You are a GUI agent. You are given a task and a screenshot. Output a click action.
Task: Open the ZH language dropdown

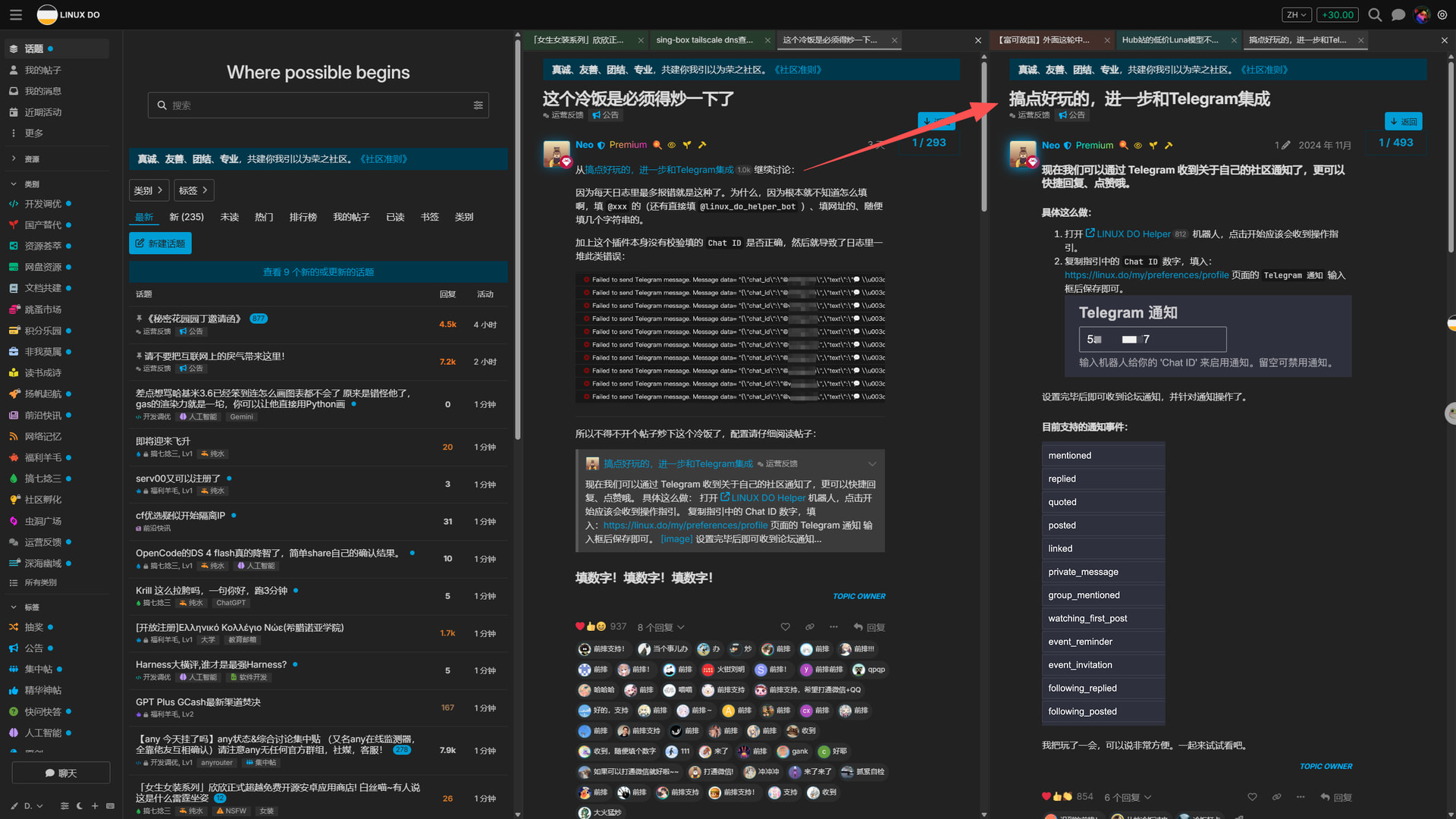pos(1296,14)
